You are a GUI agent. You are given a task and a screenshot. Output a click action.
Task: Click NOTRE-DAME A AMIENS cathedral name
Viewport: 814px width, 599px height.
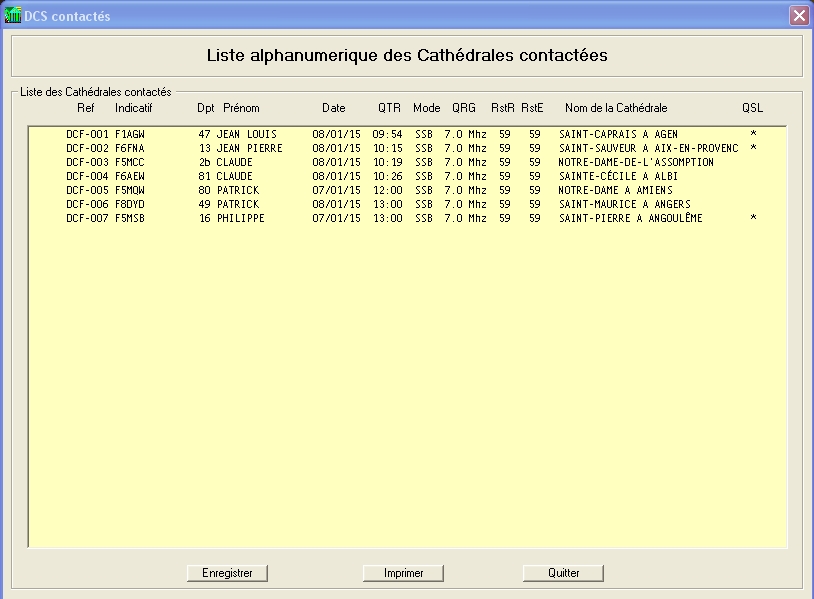click(615, 190)
